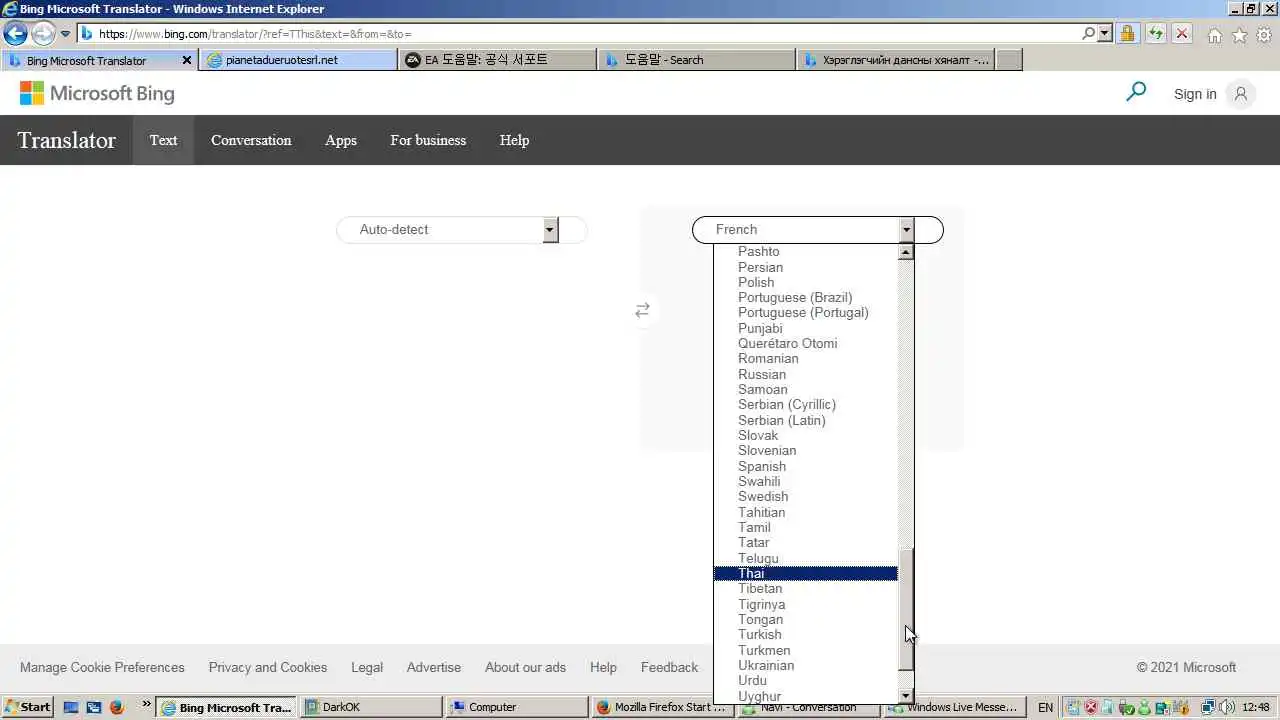1280x720 pixels.
Task: Switch to the Хэрэглэгчийн дансны хяналт tab
Action: 895,60
